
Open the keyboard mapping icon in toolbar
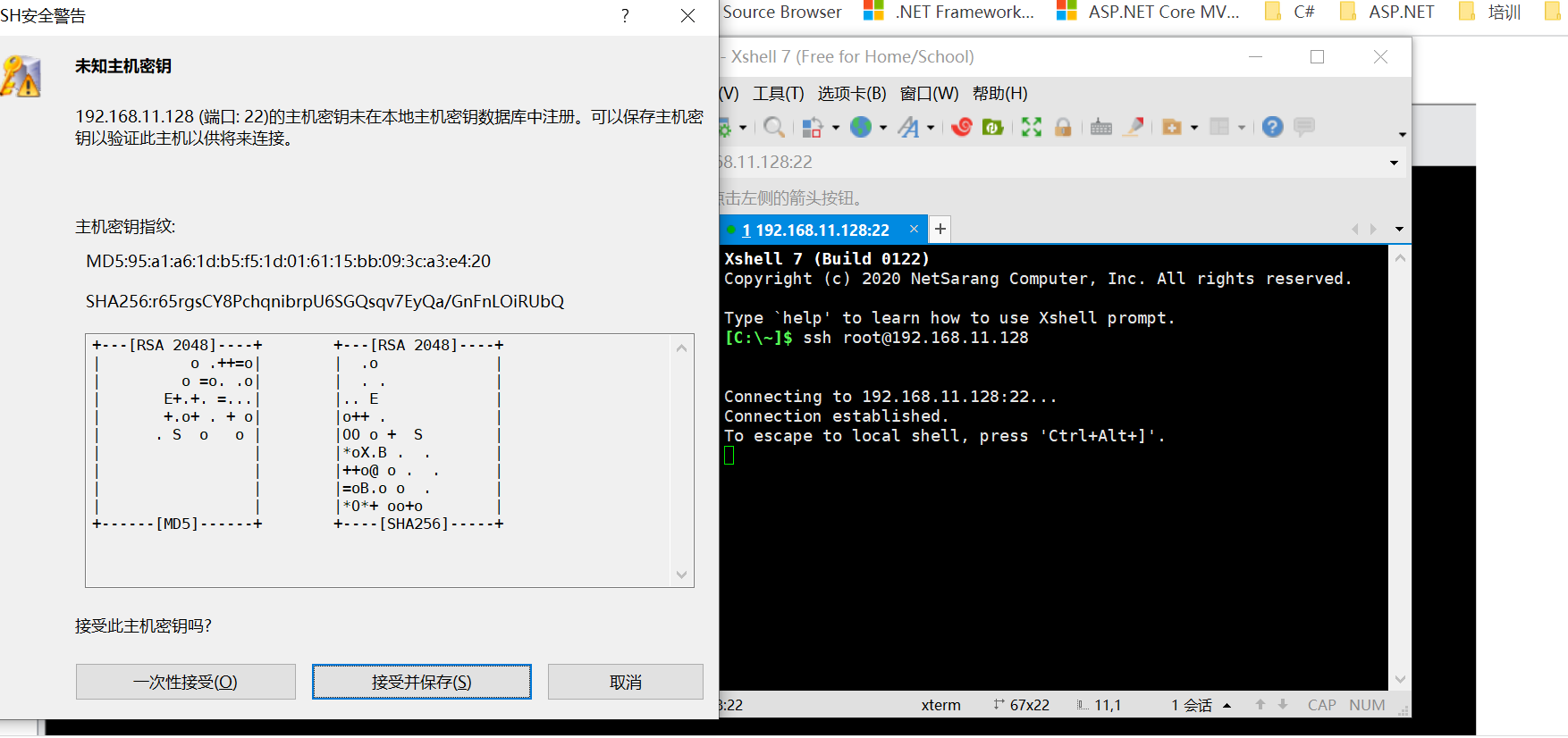click(x=1101, y=127)
